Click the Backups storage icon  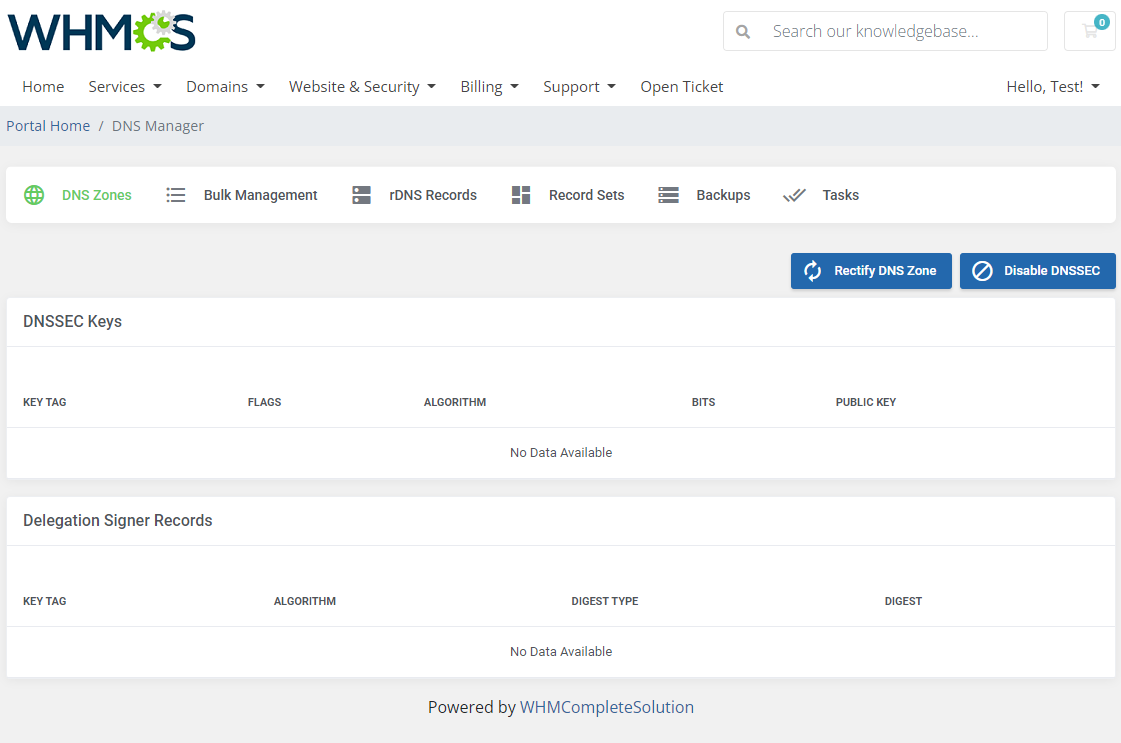tap(668, 195)
